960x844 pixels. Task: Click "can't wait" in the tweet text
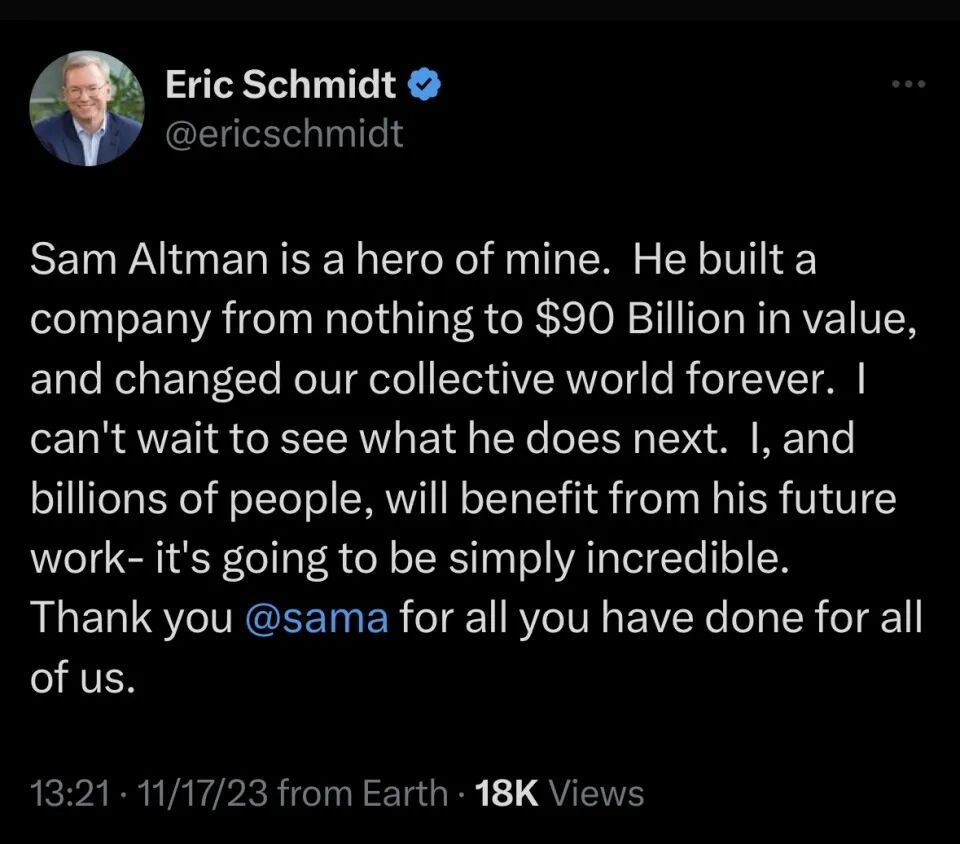(132, 439)
